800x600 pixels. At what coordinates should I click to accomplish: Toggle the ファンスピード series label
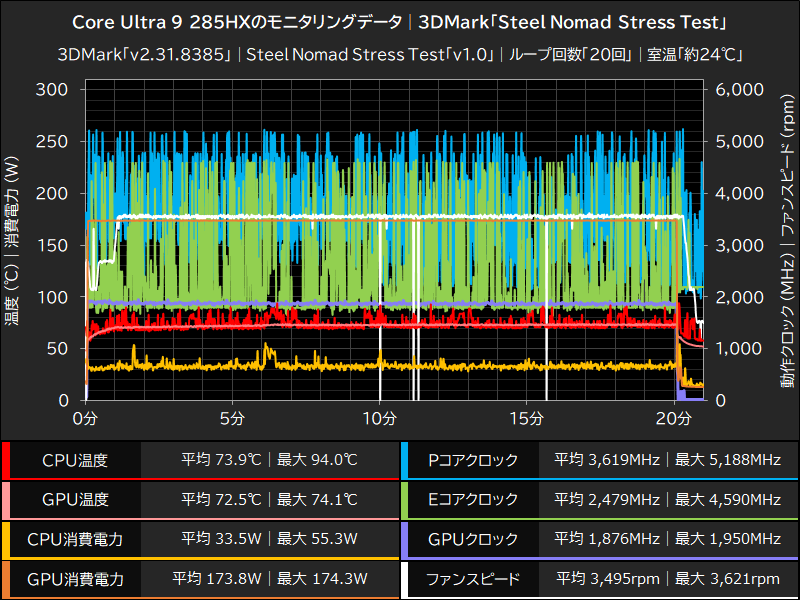tap(472, 579)
